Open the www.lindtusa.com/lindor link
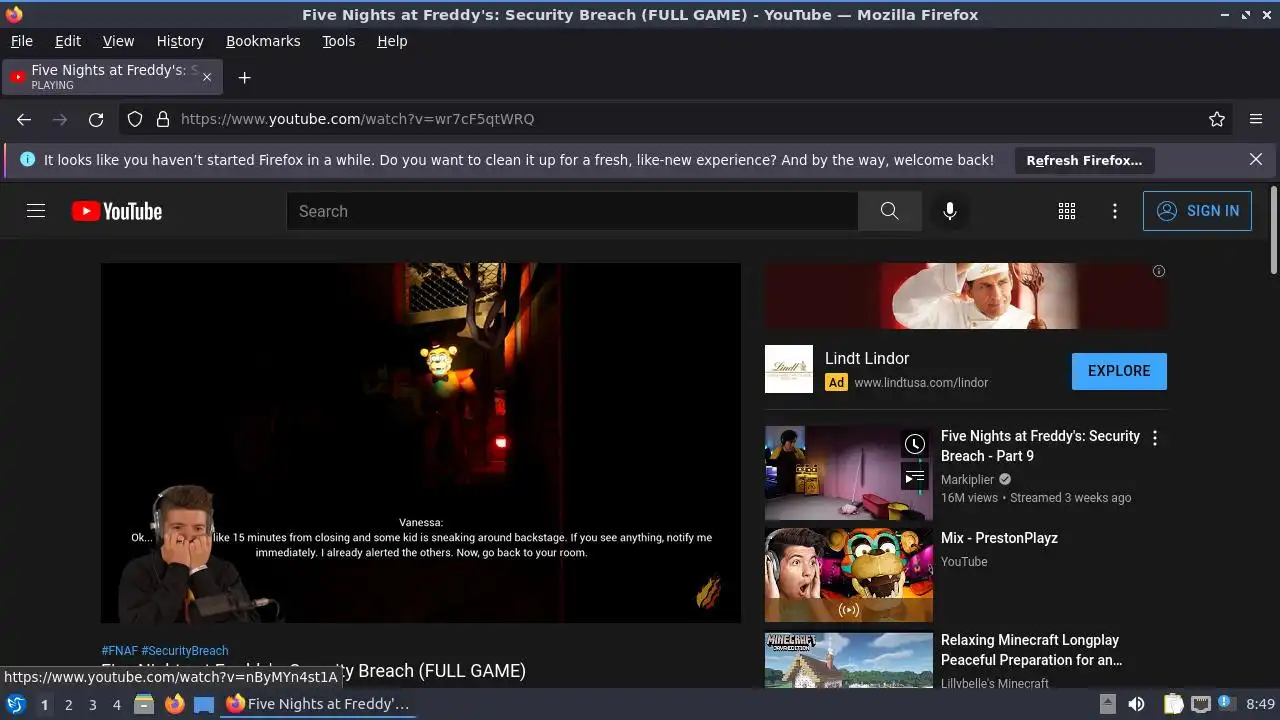This screenshot has height=720, width=1280. [921, 382]
